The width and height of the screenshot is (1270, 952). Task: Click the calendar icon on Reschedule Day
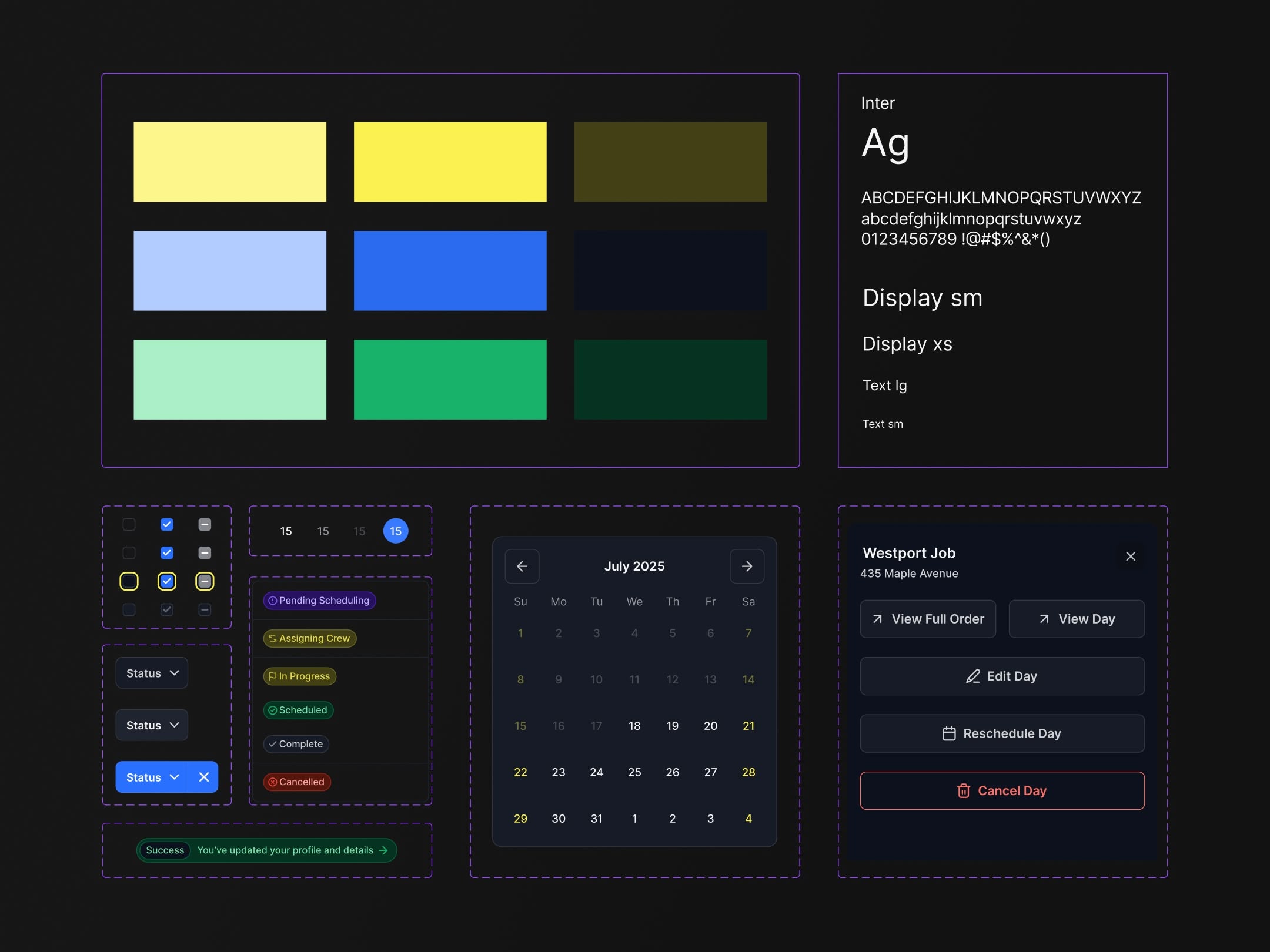pos(948,733)
